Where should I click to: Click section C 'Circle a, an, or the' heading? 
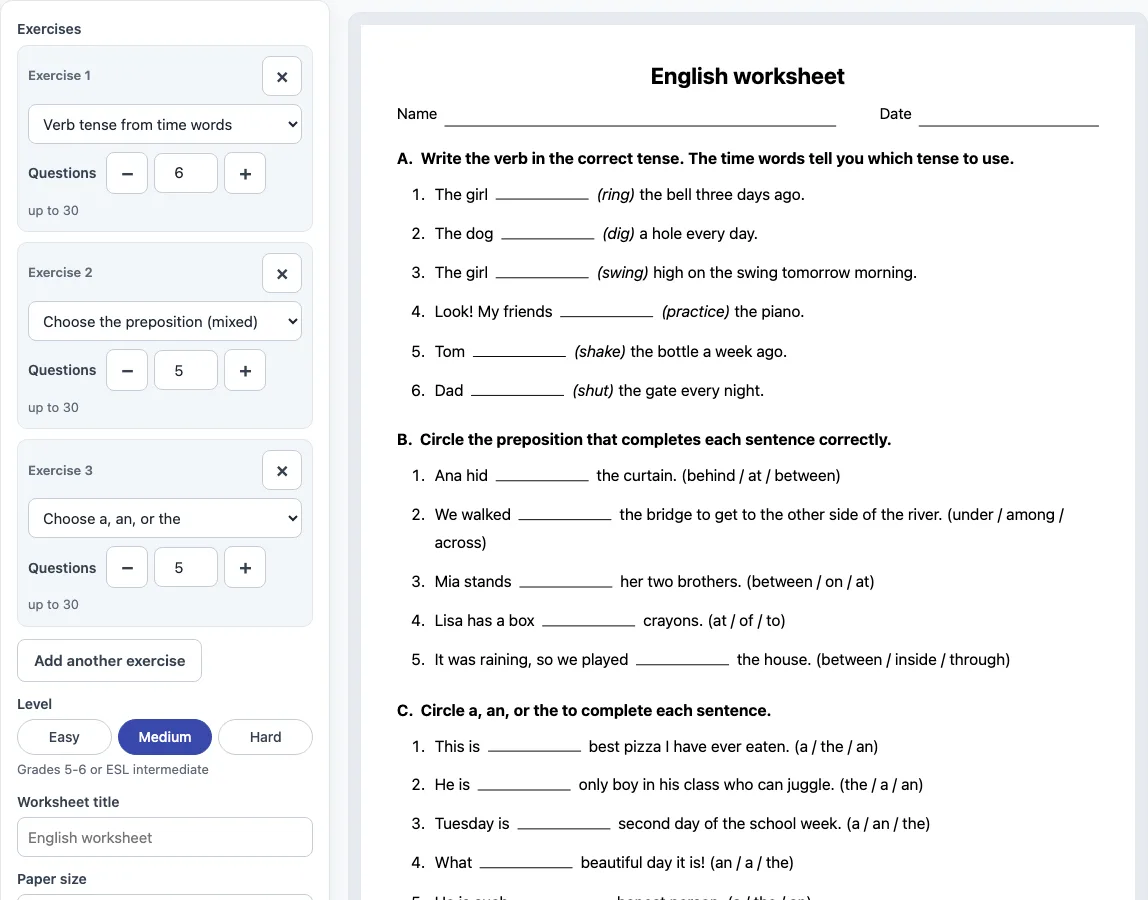[584, 710]
